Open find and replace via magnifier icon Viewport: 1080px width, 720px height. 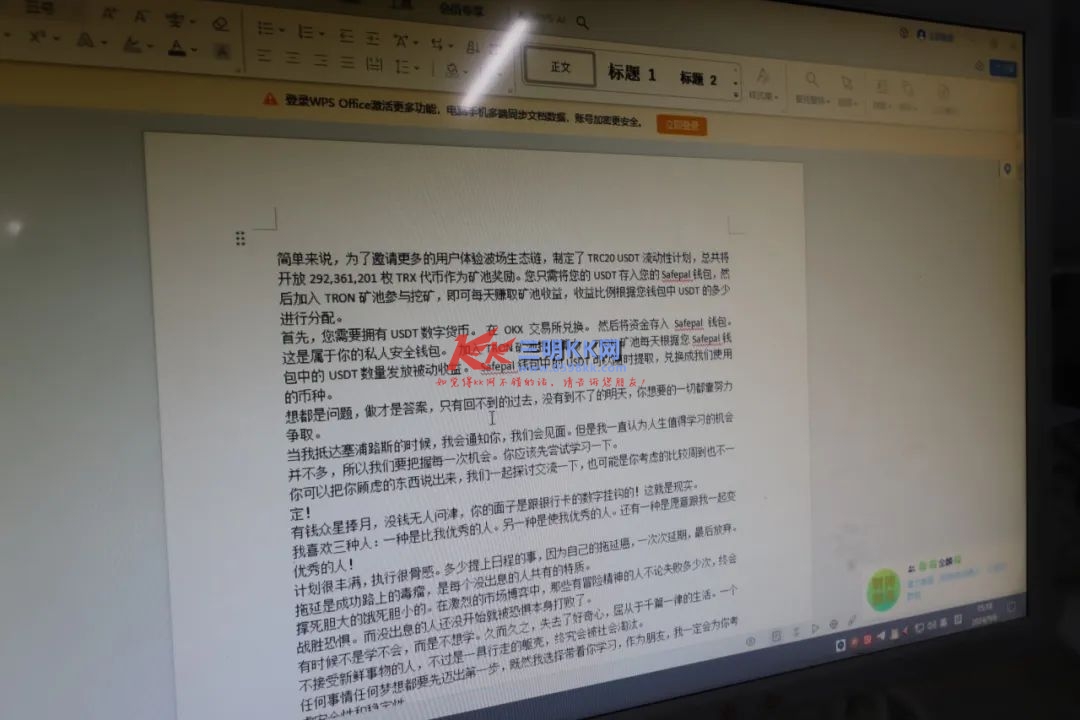(811, 79)
